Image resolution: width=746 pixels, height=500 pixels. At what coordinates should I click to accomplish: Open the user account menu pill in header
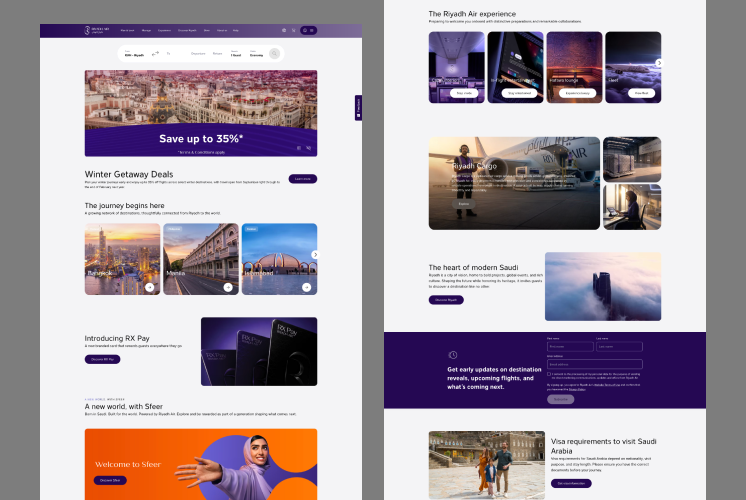point(308,30)
